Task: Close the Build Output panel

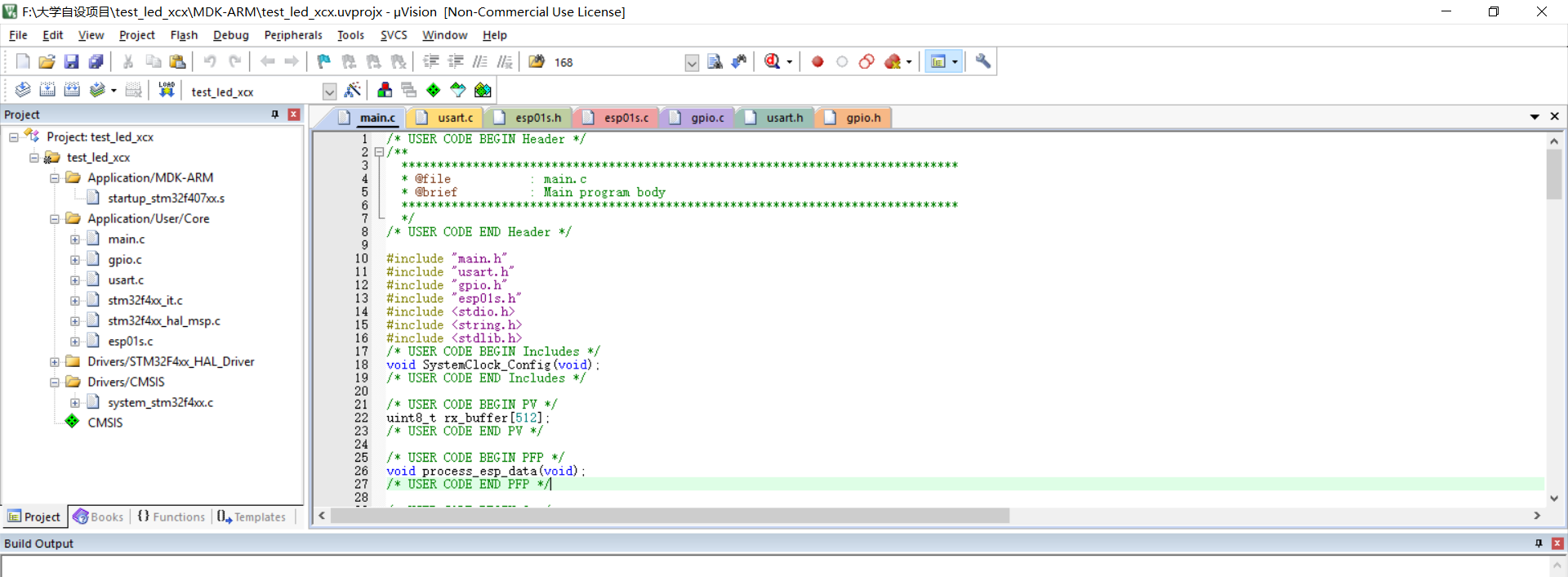Action: click(x=1557, y=543)
